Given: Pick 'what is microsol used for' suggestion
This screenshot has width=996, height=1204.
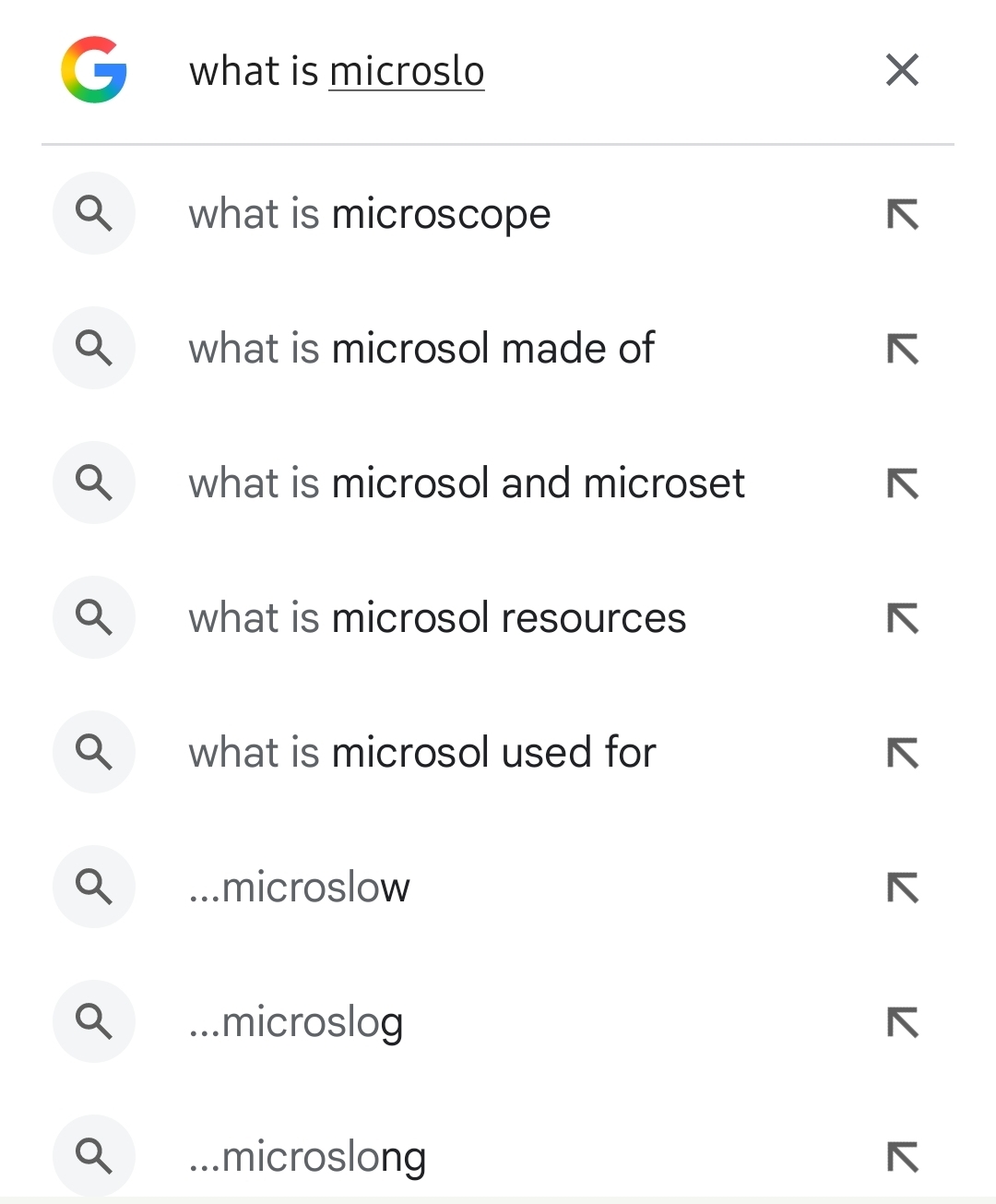Looking at the screenshot, I should point(422,753).
